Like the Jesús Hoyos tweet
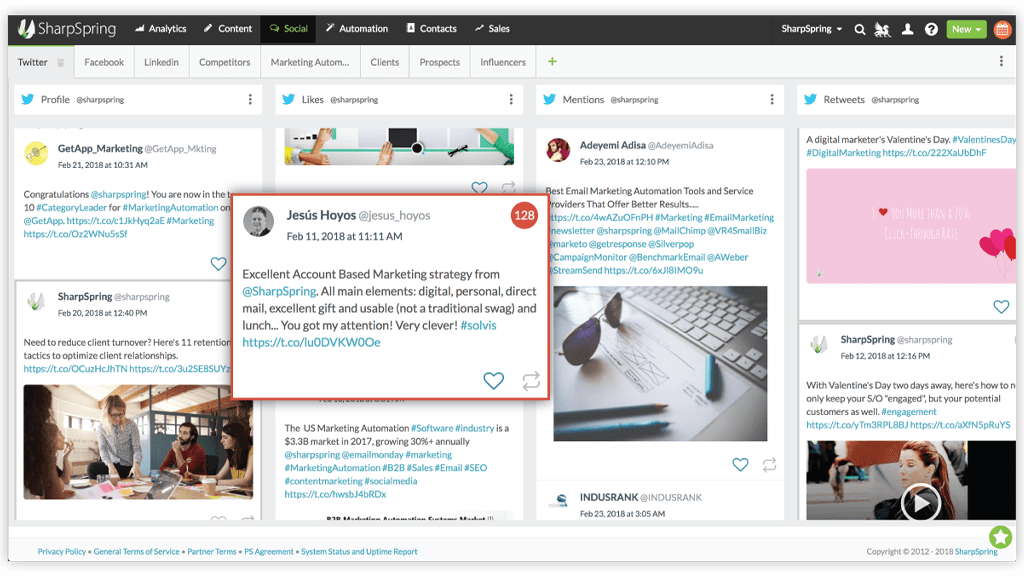 coord(494,380)
